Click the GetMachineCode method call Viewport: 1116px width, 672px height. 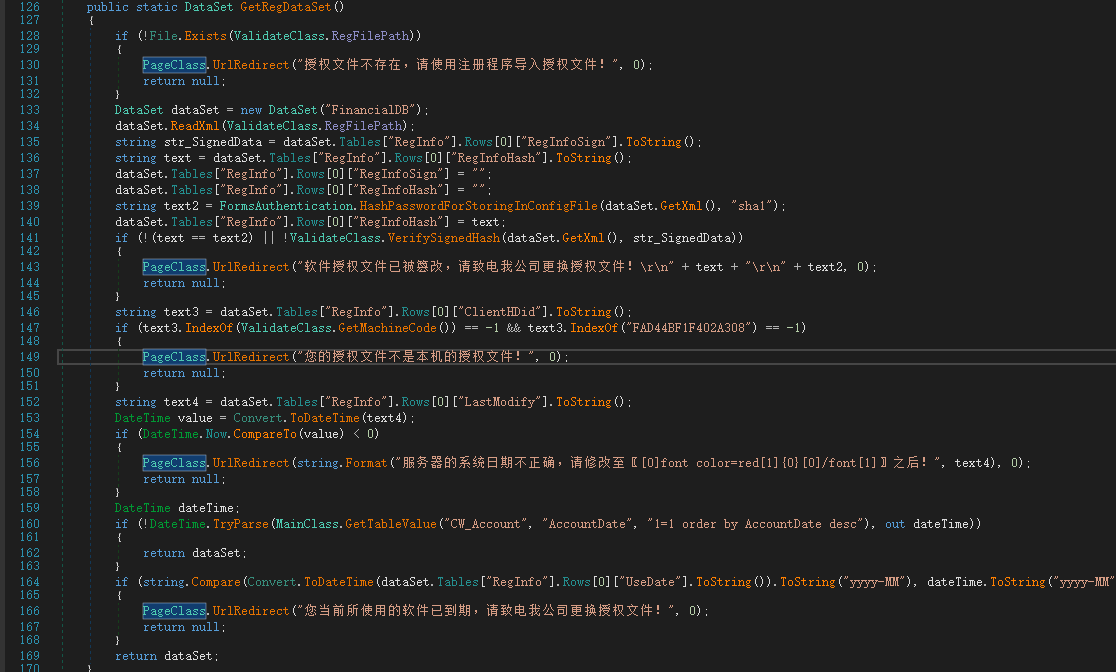387,328
